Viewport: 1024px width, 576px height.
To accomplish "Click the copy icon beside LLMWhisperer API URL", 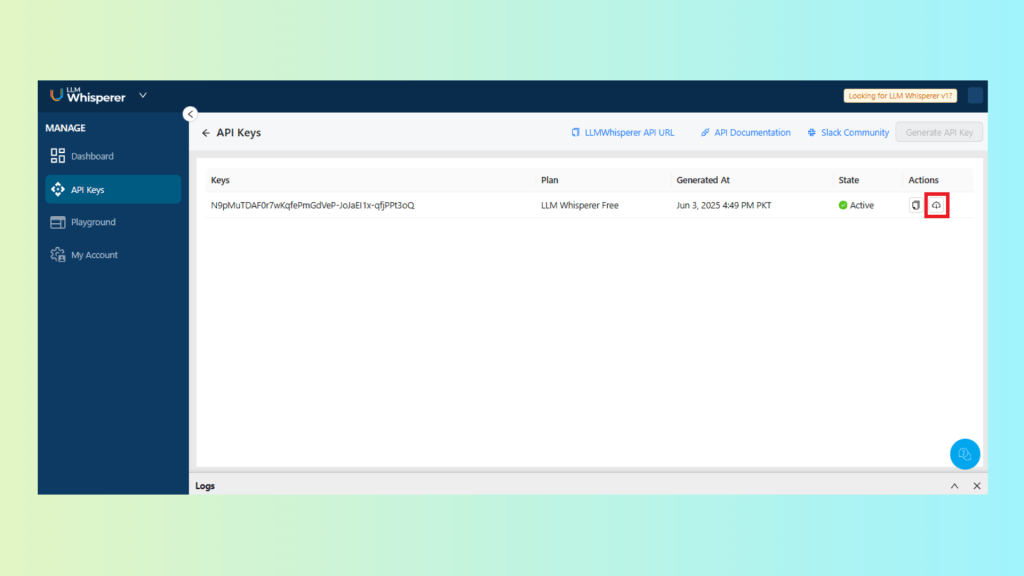I will pos(575,133).
